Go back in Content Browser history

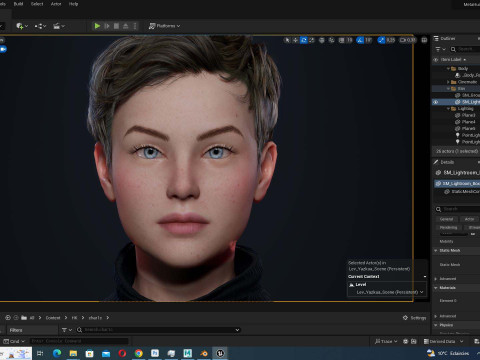[x=8, y=318]
